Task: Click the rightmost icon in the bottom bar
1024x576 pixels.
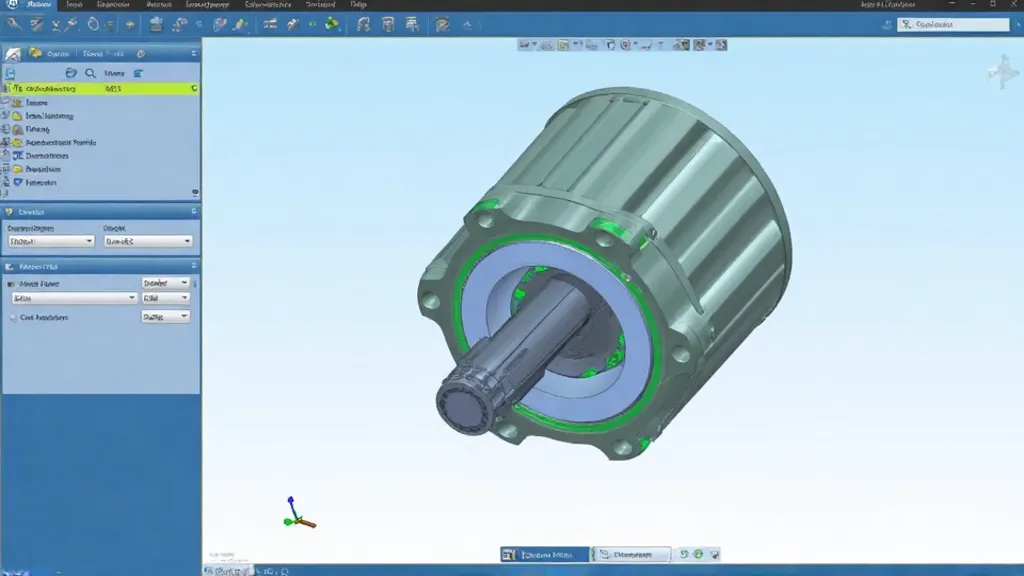Action: tap(714, 554)
